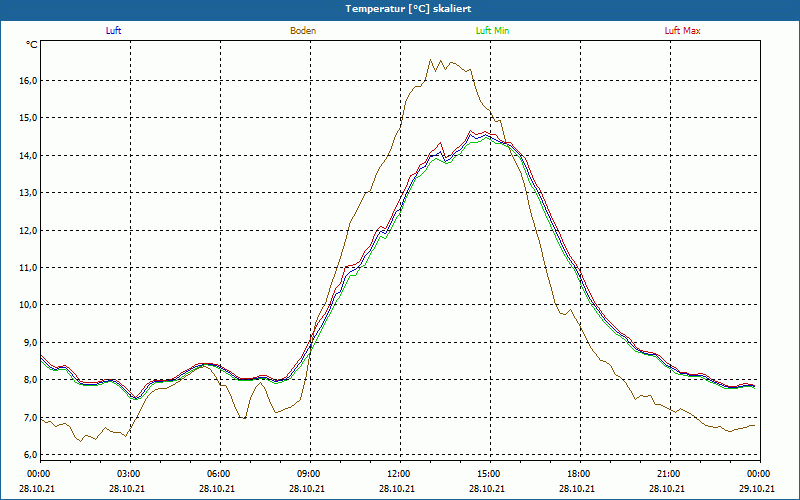
Task: Click the 09:00 time axis label
Action: point(310,474)
